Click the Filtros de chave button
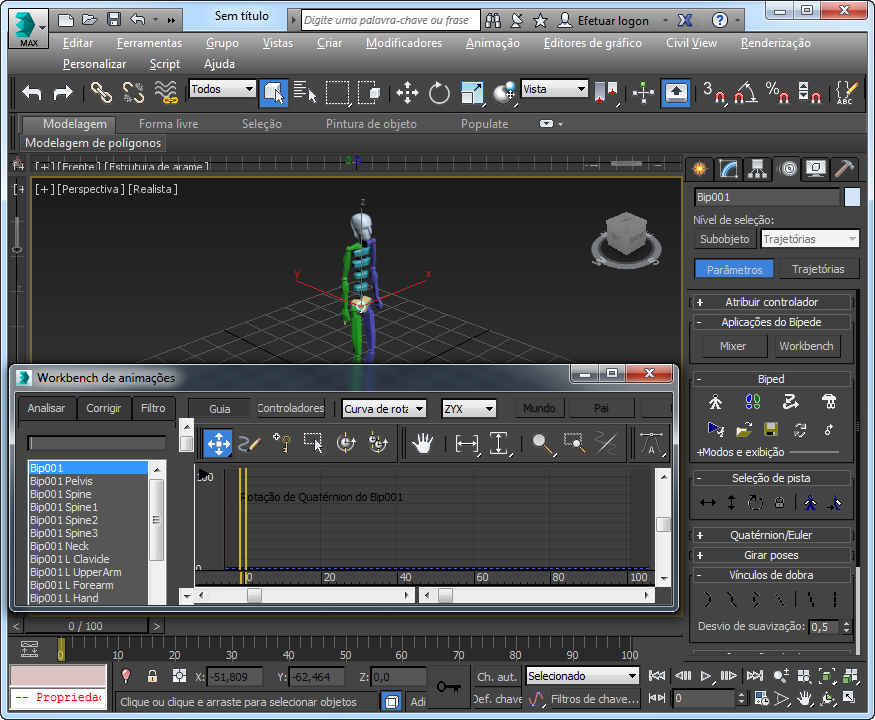The height and width of the screenshot is (720, 875). [594, 699]
